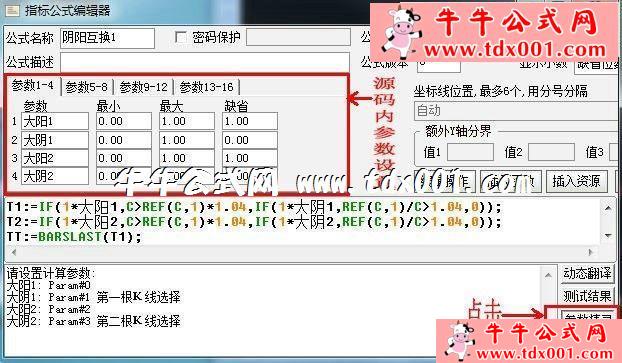
Task: Select the 参数9-12 tab
Action: coord(144,87)
